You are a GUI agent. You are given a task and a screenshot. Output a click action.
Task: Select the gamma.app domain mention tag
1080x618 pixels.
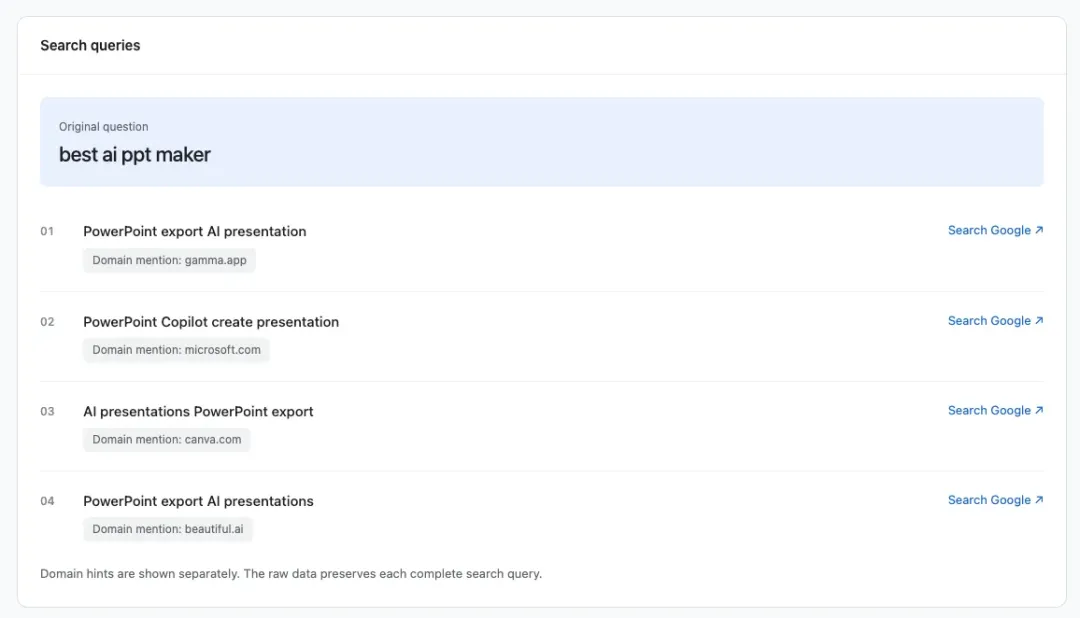(169, 260)
